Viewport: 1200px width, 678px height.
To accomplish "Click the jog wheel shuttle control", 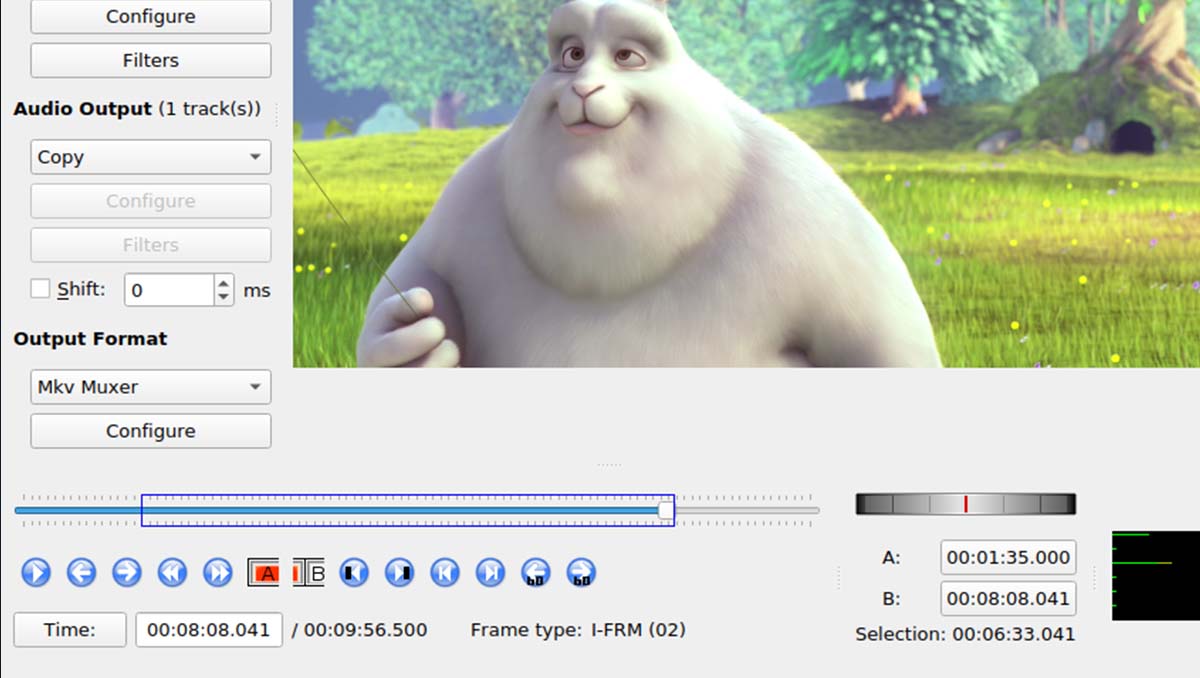I will click(966, 504).
